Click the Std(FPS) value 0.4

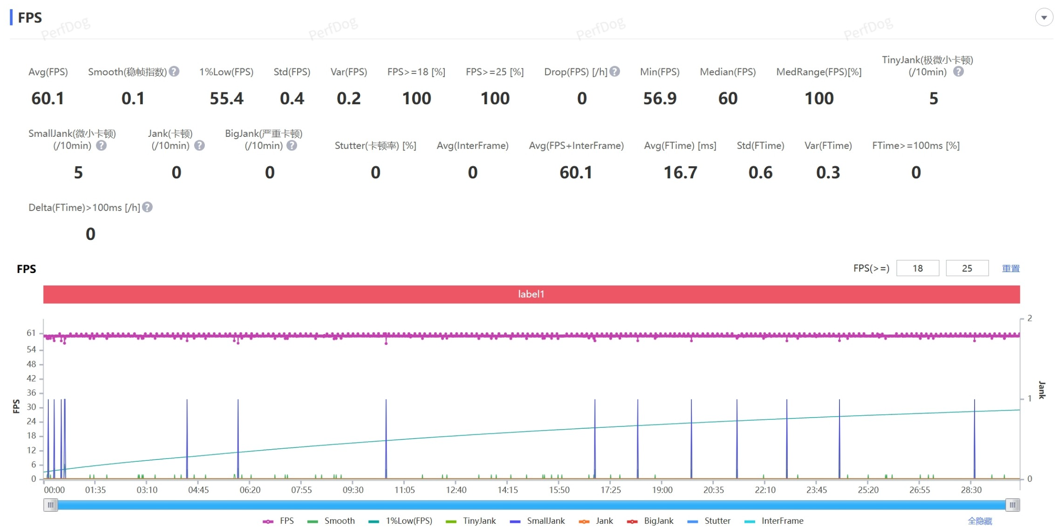tap(292, 98)
